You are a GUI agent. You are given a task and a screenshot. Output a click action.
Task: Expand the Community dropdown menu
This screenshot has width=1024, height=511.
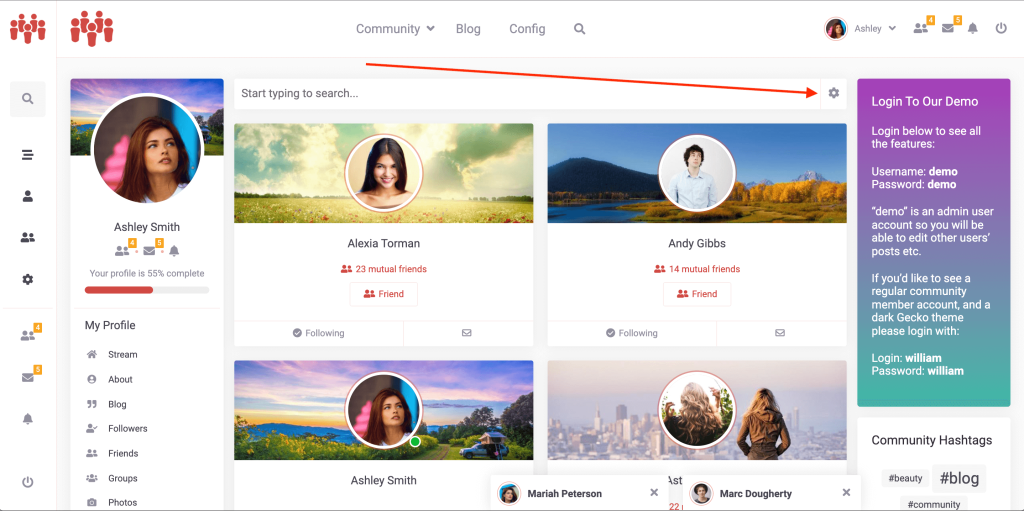point(395,29)
